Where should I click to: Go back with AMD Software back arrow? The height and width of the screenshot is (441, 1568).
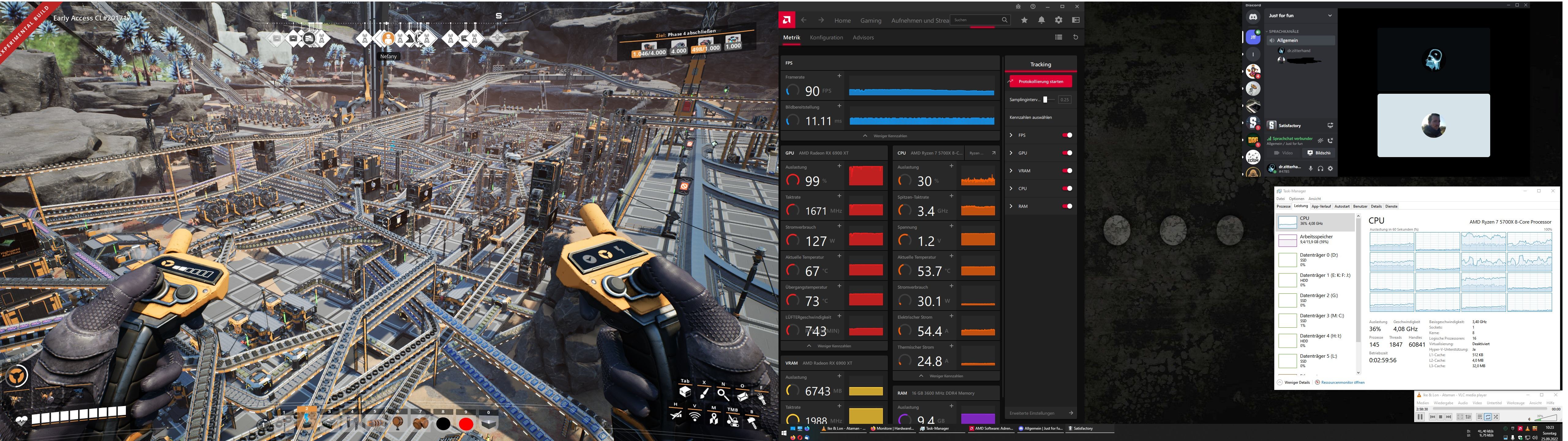pos(804,20)
